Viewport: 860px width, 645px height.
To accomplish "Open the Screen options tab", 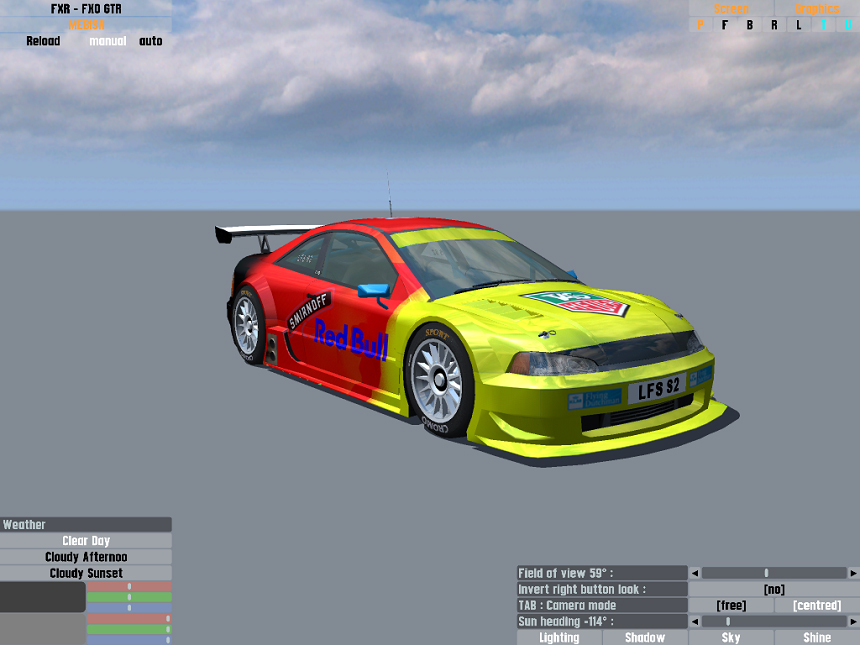I will [731, 9].
